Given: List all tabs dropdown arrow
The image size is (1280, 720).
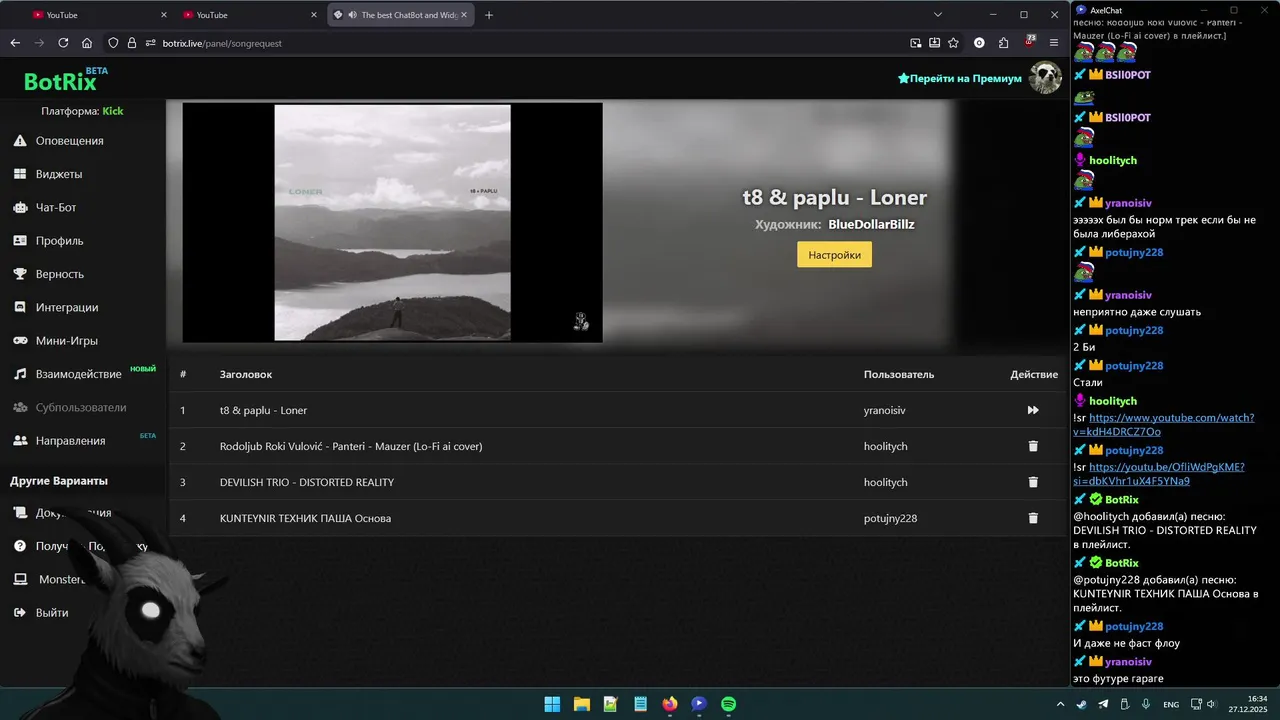Looking at the screenshot, I should pos(938,15).
